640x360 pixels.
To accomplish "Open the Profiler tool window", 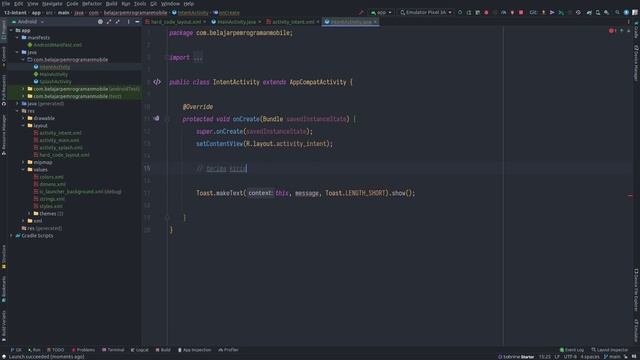I will coord(229,350).
